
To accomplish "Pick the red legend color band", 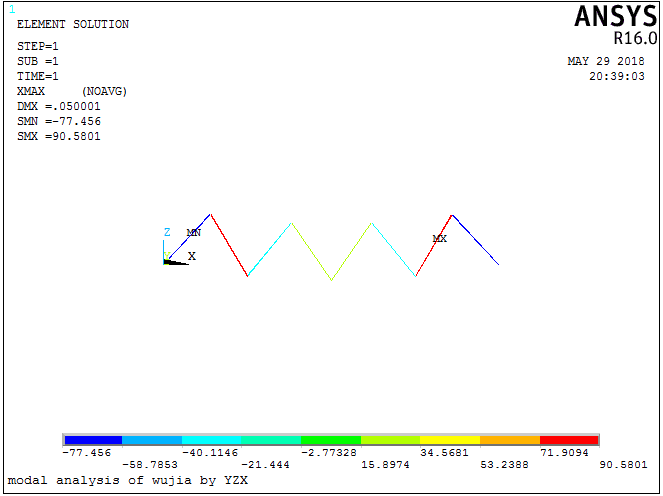I will click(x=569, y=440).
